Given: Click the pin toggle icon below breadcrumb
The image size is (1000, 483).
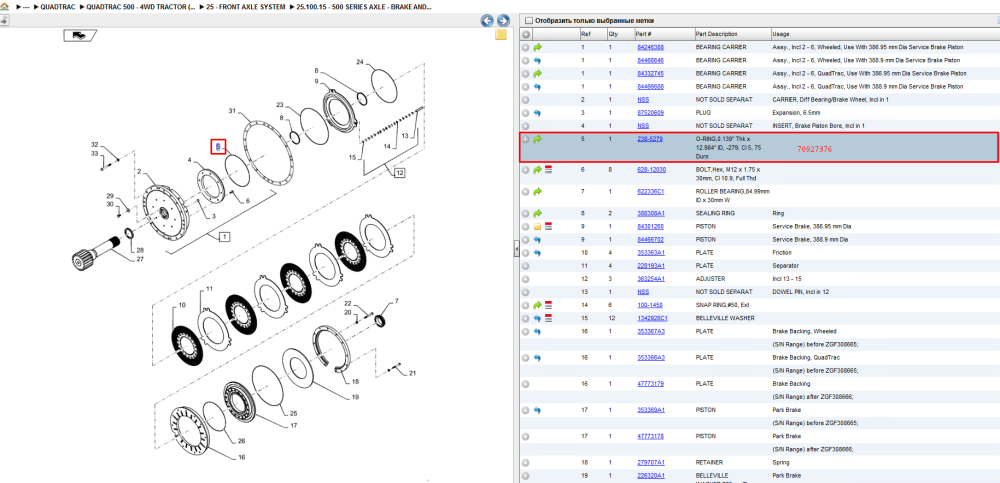Looking at the screenshot, I should (3, 20).
